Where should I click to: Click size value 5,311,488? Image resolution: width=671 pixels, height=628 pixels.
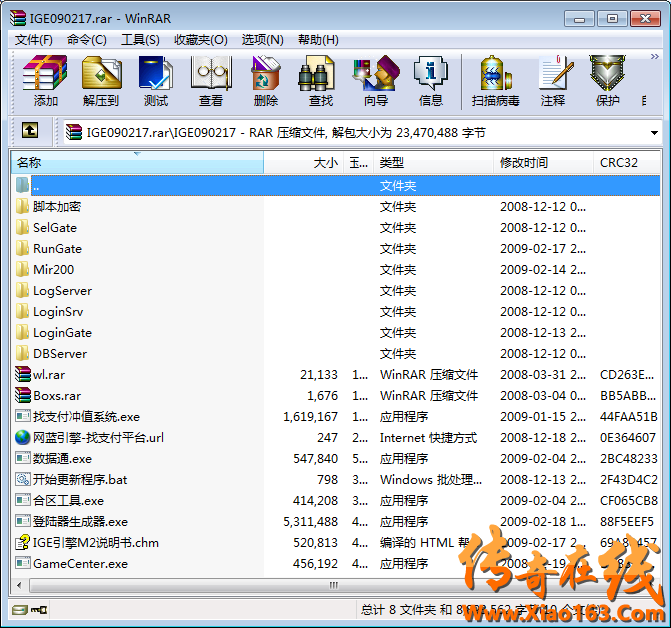310,521
